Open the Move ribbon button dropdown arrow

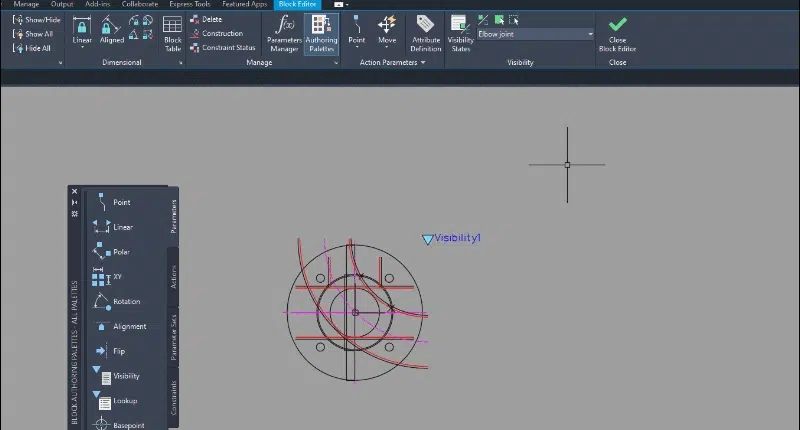[x=387, y=47]
